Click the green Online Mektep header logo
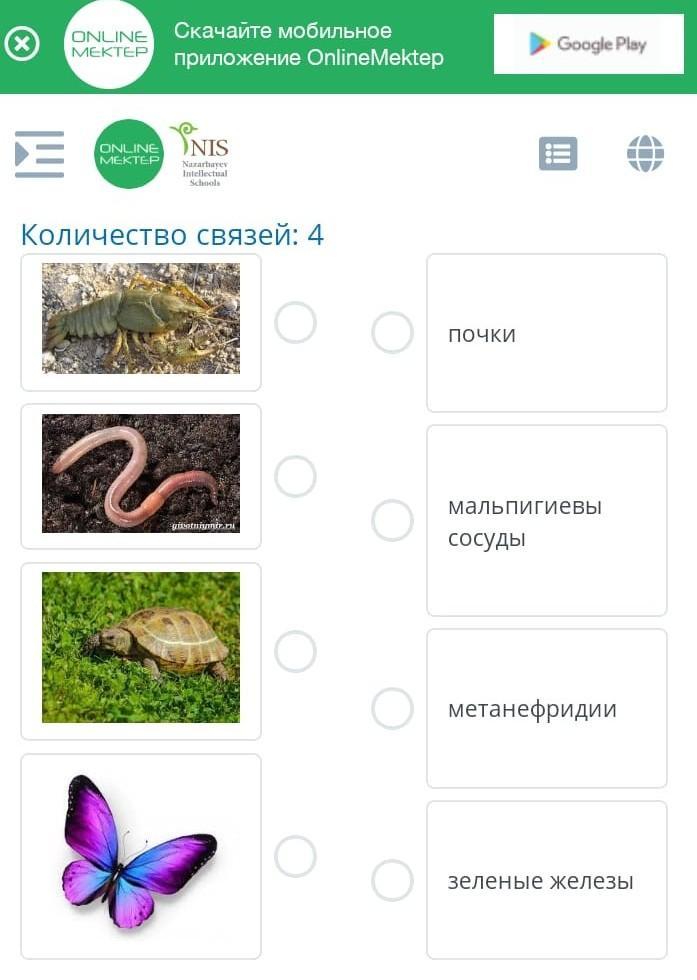The height and width of the screenshot is (980, 697). coord(129,154)
